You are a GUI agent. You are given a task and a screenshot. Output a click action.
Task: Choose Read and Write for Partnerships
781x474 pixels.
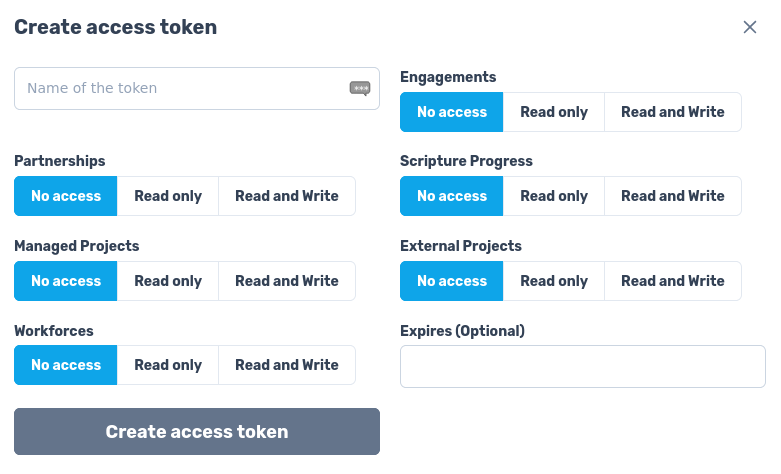click(286, 196)
